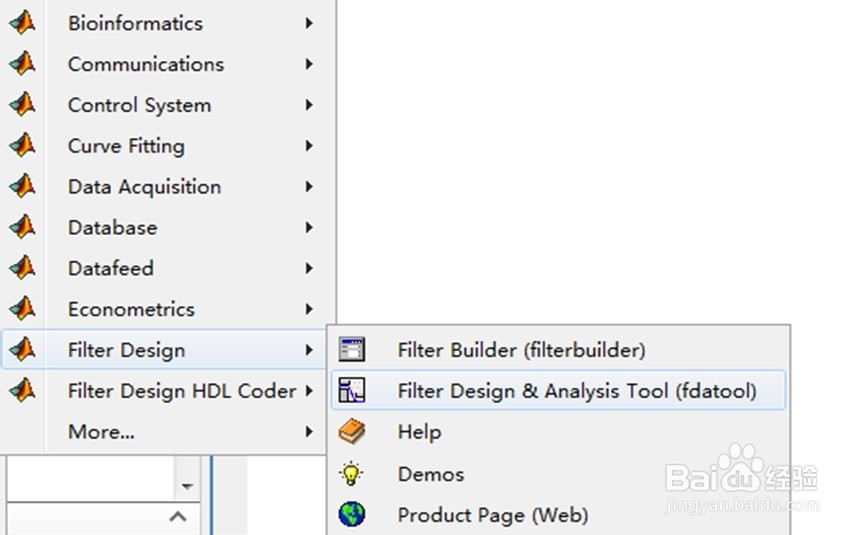Expand the Data Acquisition submenu arrow
The height and width of the screenshot is (535, 867).
click(x=309, y=187)
